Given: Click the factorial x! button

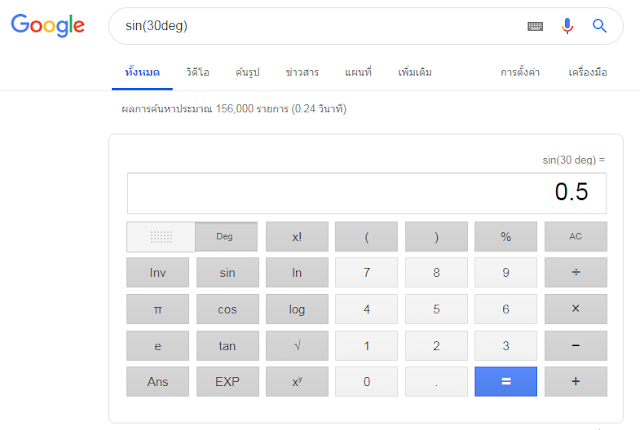Looking at the screenshot, I should pos(297,237).
